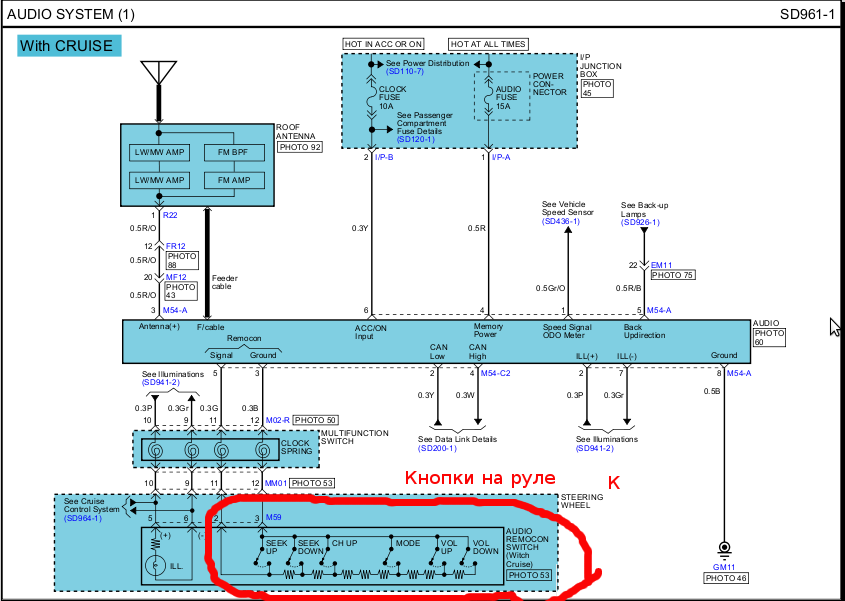Click the With CRUISE header label
This screenshot has width=845, height=601.
tap(70, 45)
